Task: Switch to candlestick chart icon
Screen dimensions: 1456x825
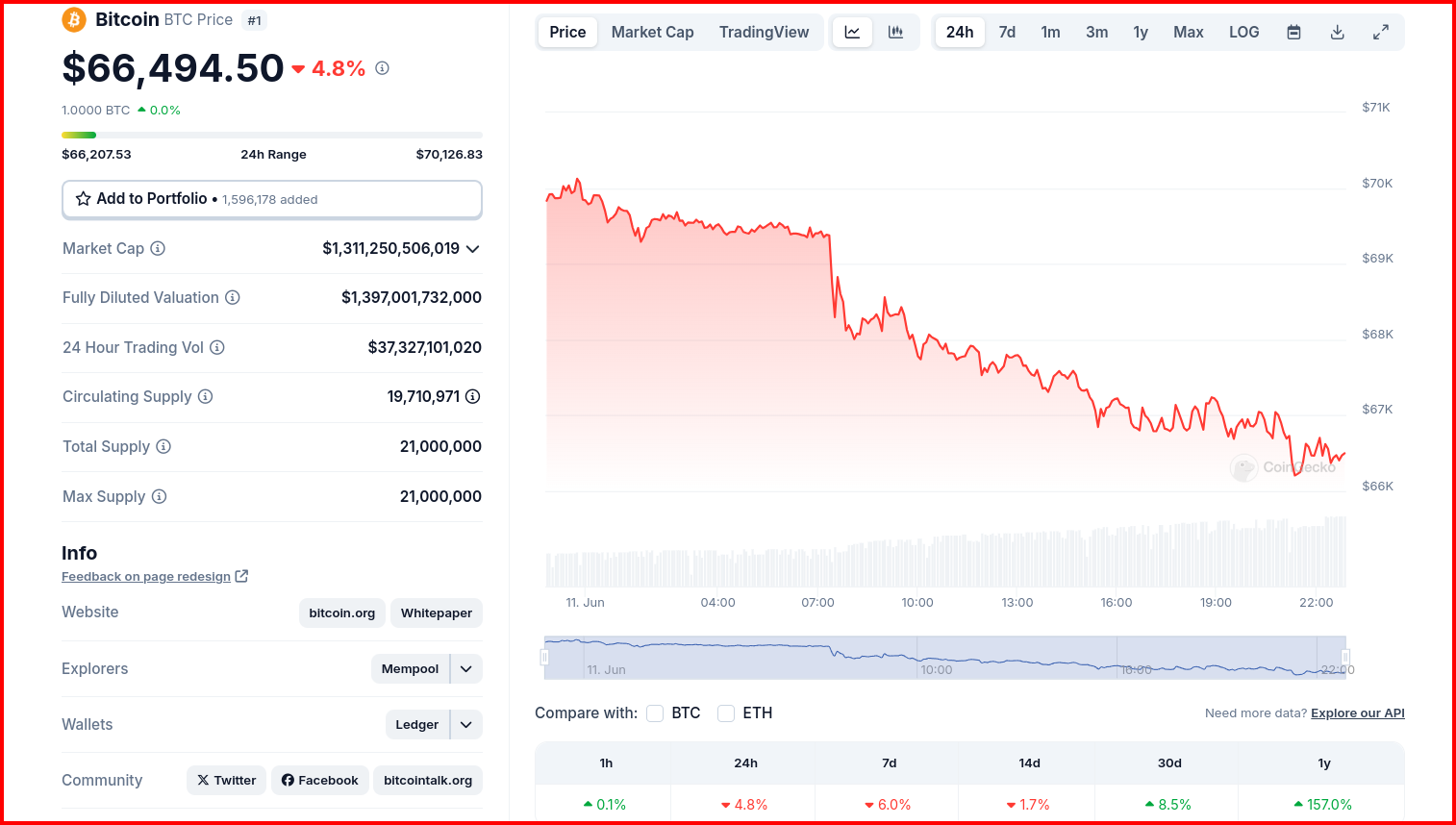Action: (x=895, y=32)
